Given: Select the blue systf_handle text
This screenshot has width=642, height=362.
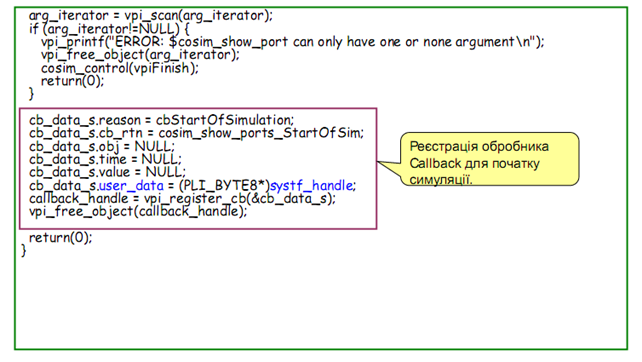Looking at the screenshot, I should pos(312,186).
